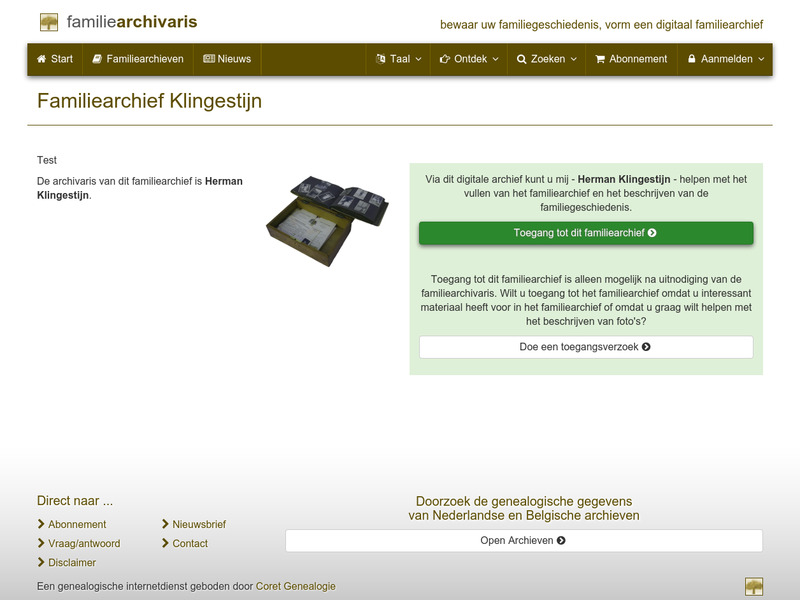
Task: Open the Taal dropdown
Action: [x=396, y=59]
